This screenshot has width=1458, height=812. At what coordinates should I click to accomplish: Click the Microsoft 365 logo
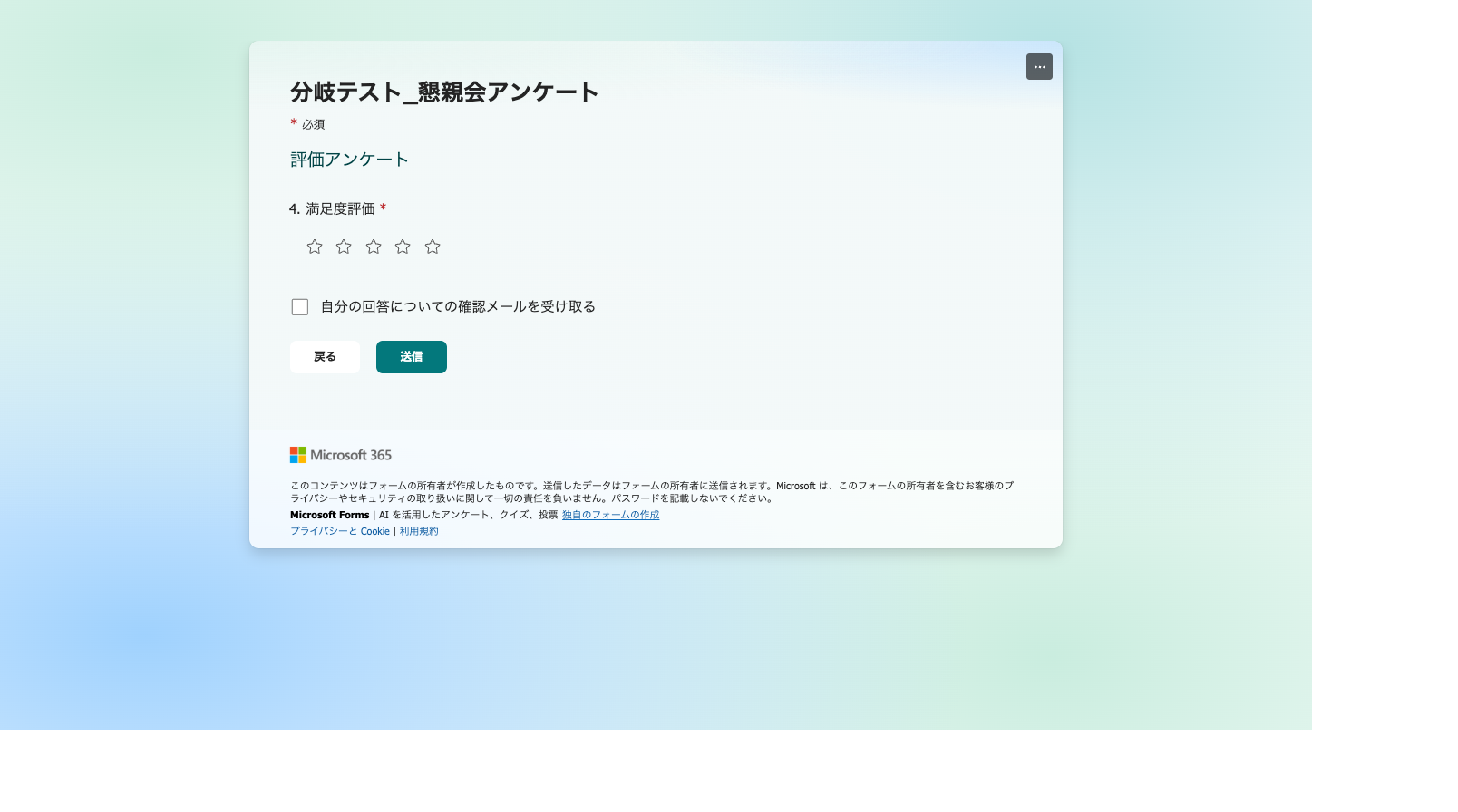click(341, 455)
